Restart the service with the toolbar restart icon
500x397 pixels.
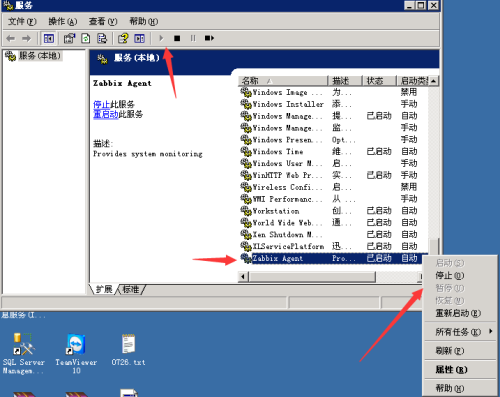coord(209,38)
